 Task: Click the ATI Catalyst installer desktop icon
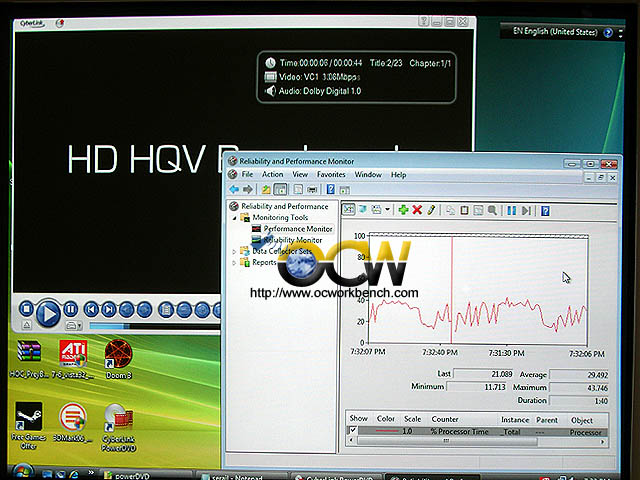(x=73, y=359)
